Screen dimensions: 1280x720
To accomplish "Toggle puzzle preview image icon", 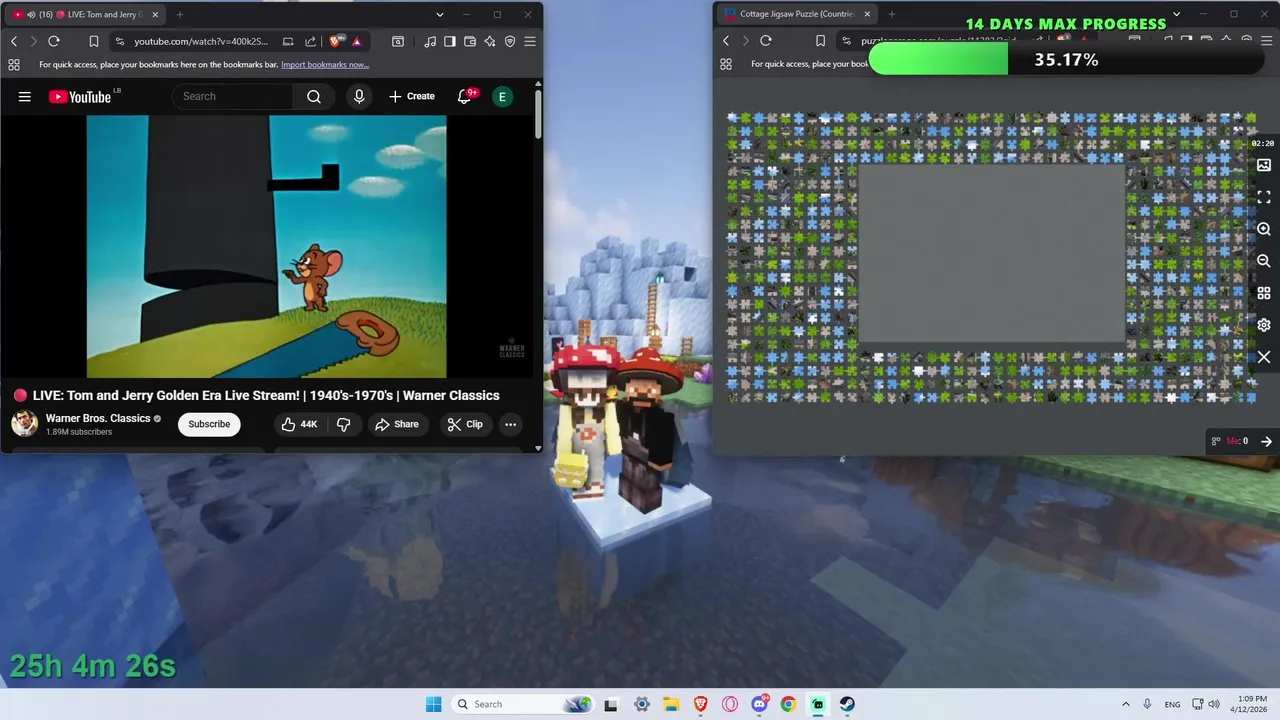I will click(1264, 165).
